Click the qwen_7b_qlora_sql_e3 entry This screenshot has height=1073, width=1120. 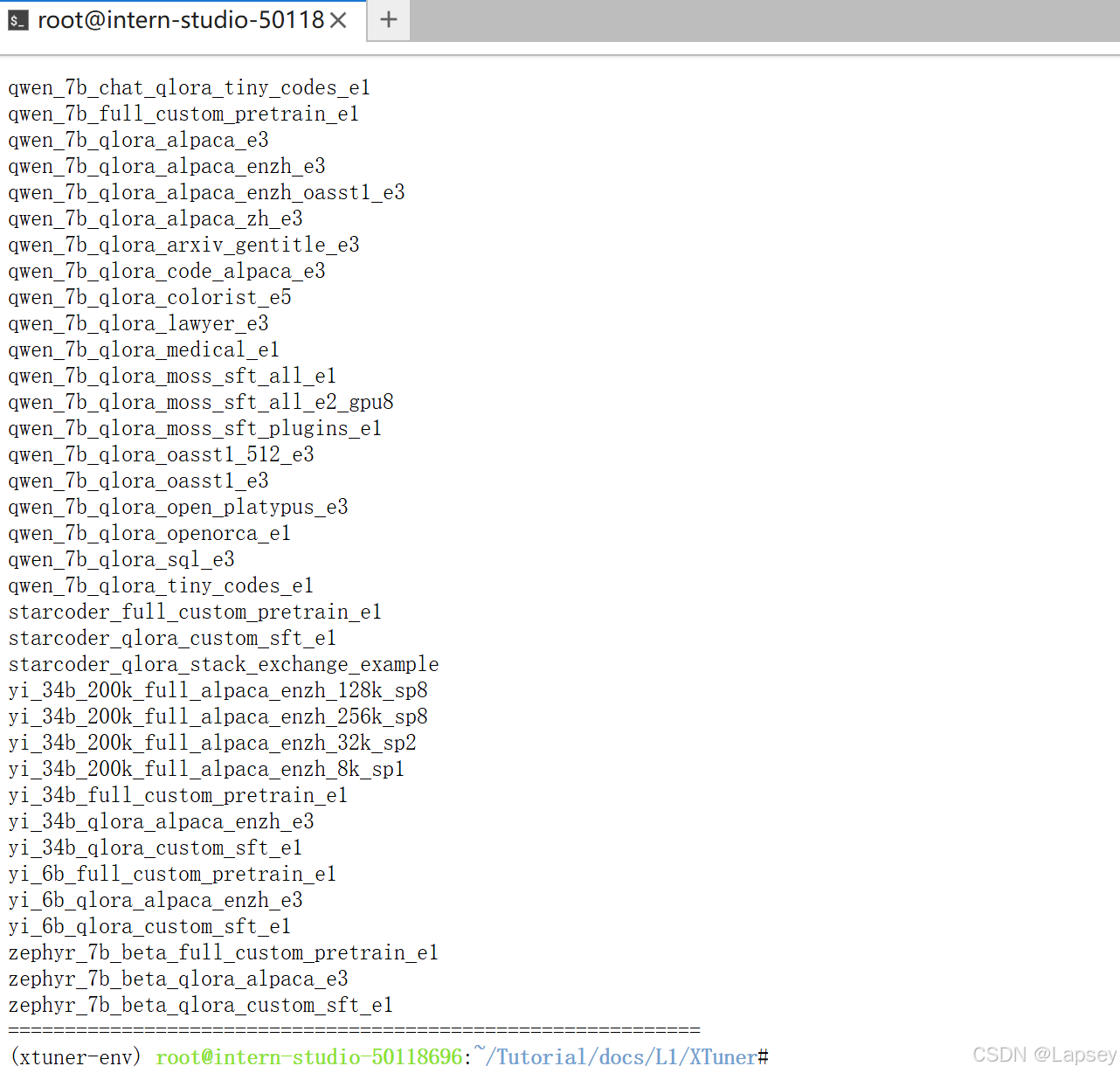121,560
